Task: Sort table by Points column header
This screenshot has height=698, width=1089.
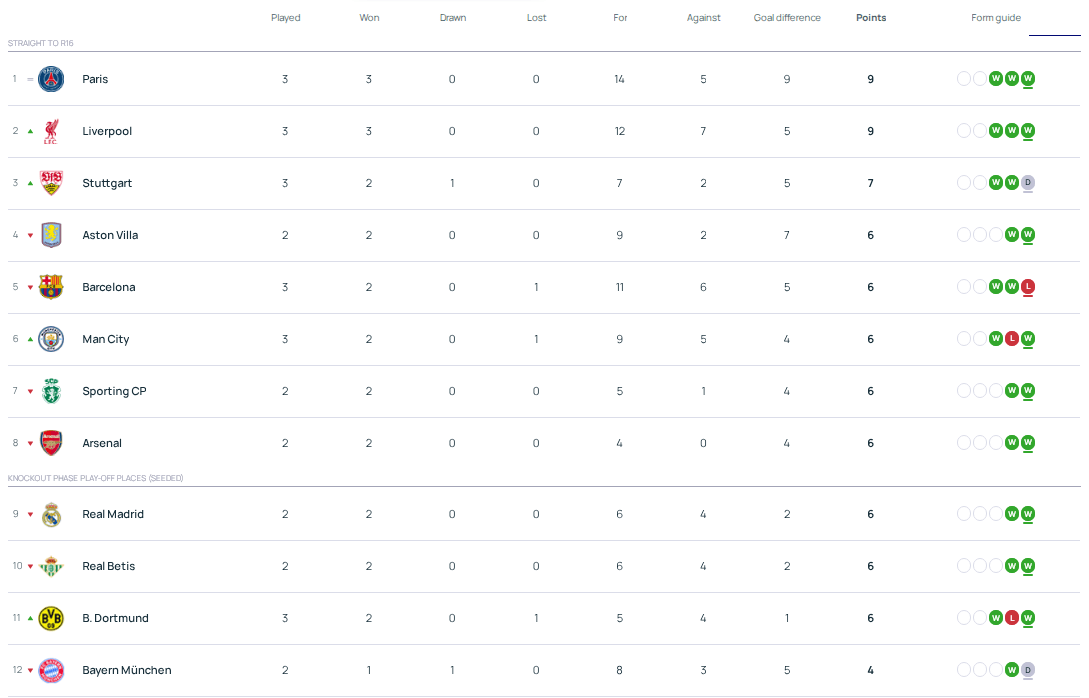Action: 871,18
